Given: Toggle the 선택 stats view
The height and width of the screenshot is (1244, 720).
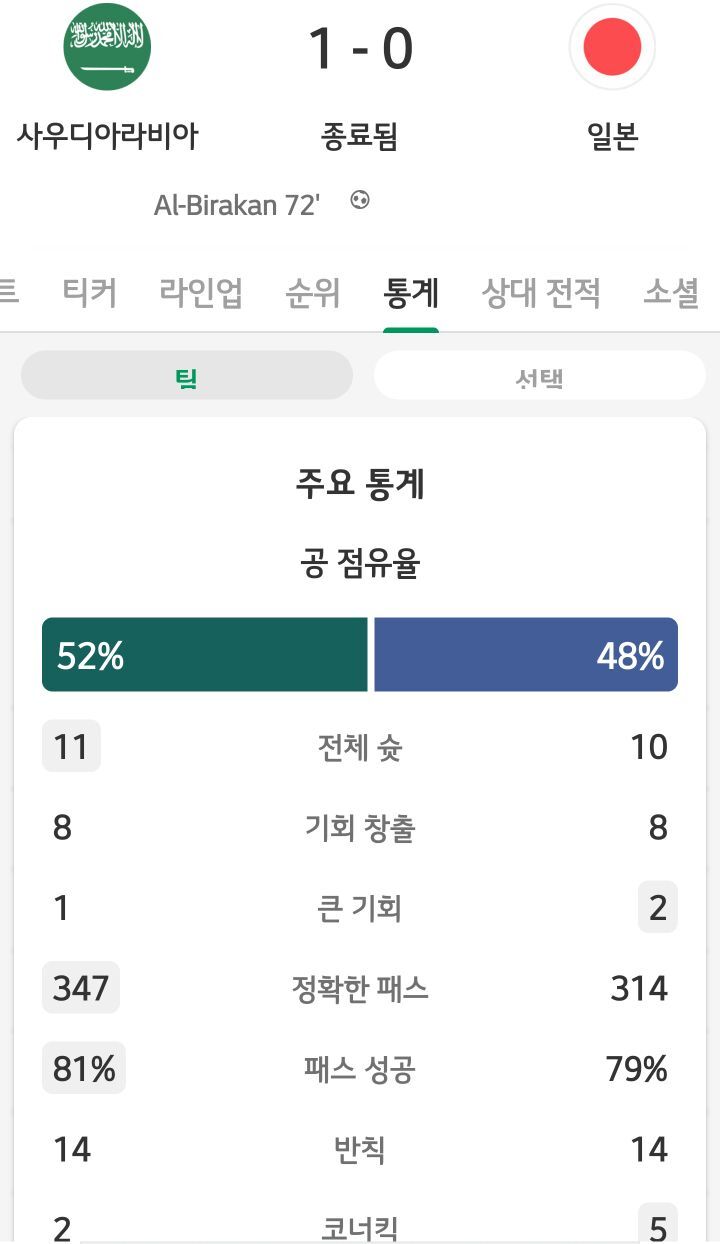Looking at the screenshot, I should [x=539, y=376].
